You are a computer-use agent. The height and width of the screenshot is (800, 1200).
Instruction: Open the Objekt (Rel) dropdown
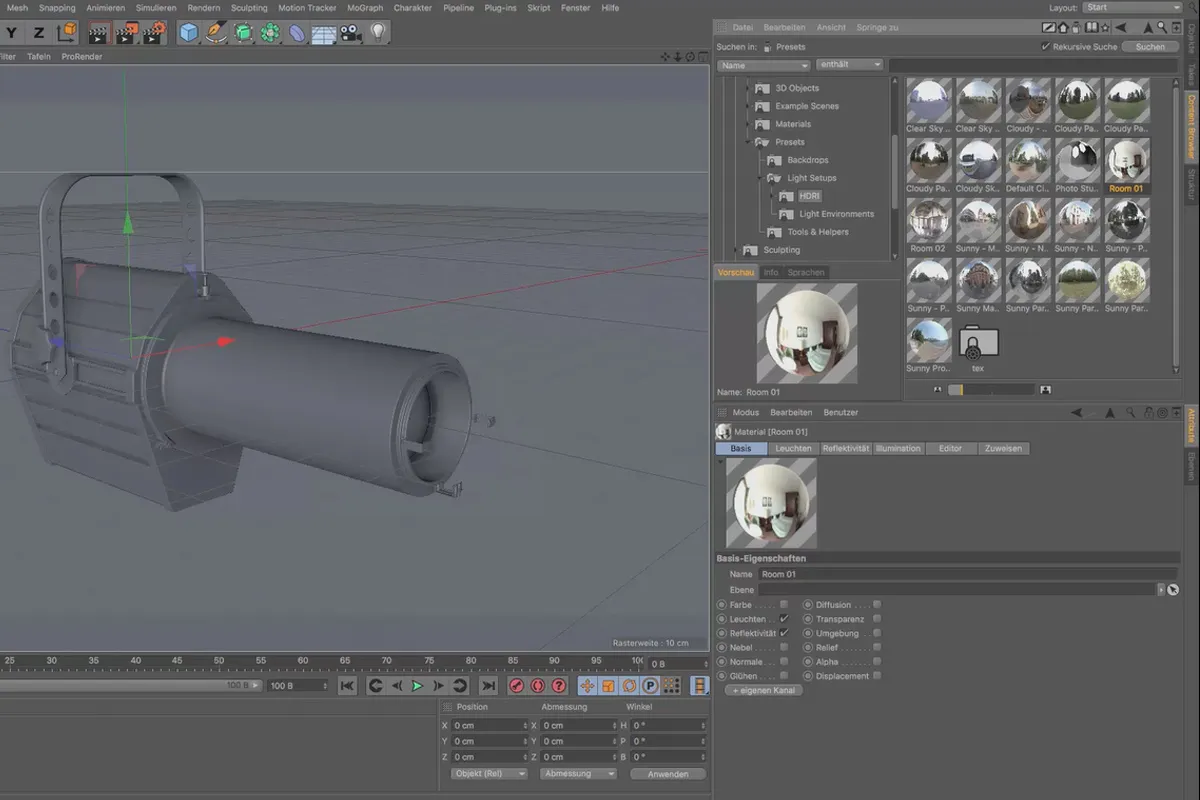coord(490,774)
